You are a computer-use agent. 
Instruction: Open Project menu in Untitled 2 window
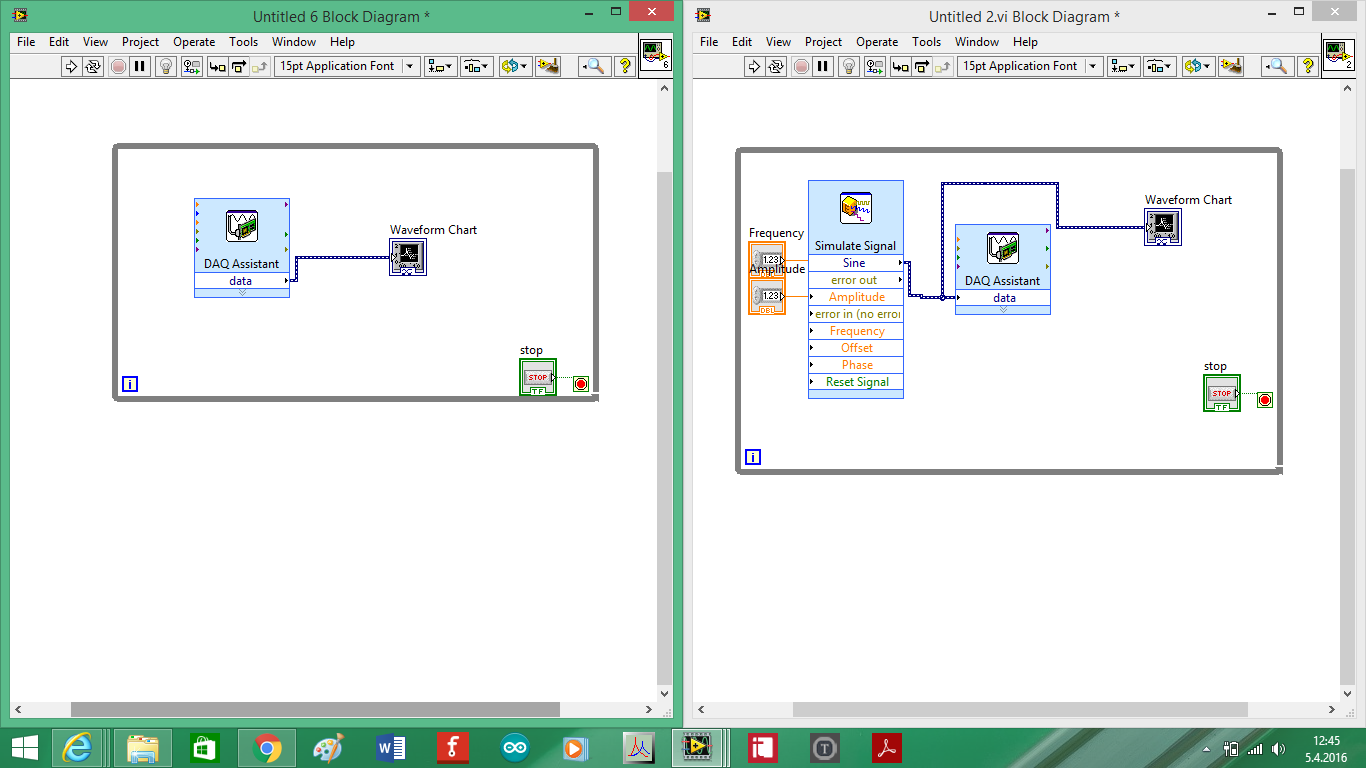click(823, 42)
